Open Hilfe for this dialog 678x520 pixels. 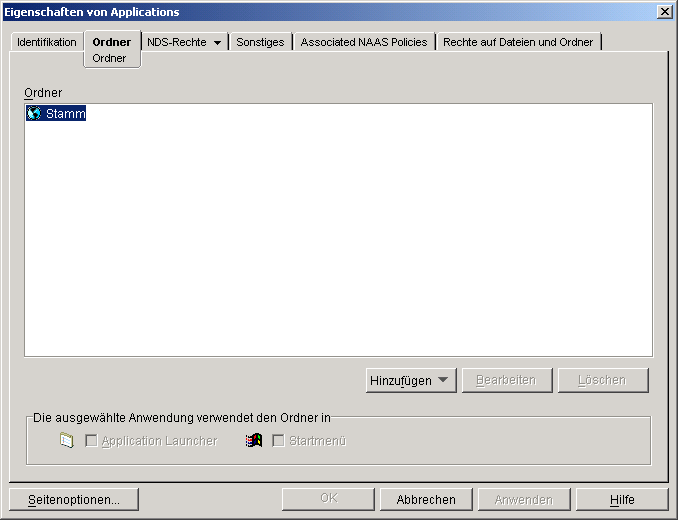click(622, 500)
